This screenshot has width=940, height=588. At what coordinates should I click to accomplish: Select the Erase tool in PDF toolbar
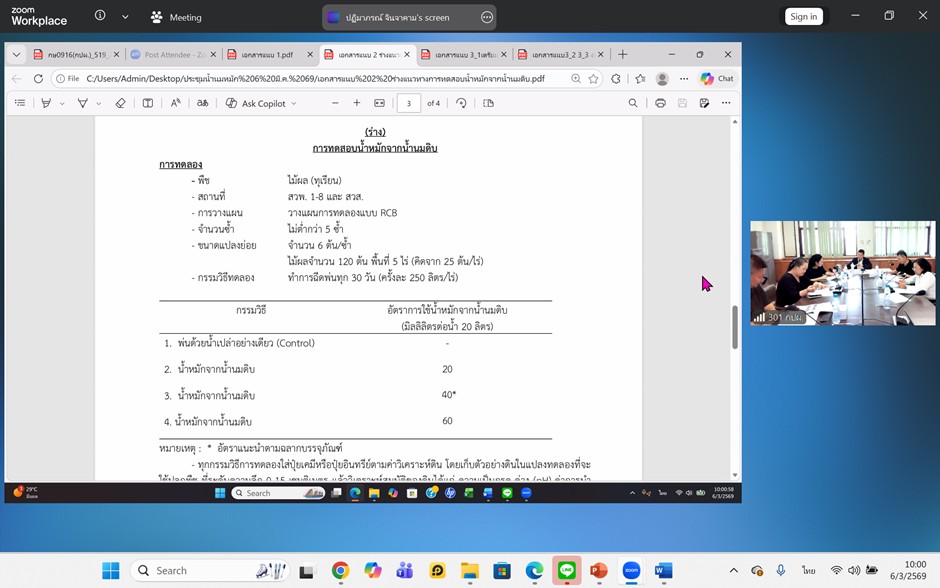coord(120,103)
